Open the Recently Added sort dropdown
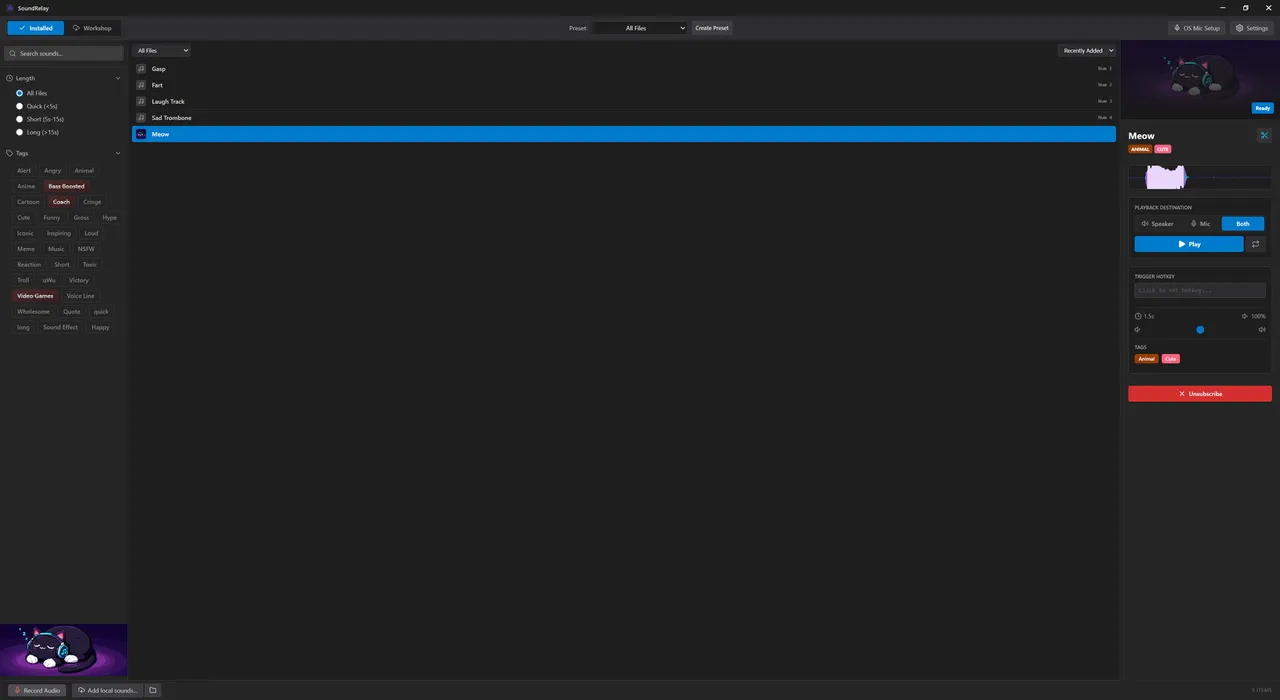1280x700 pixels. click(1087, 50)
